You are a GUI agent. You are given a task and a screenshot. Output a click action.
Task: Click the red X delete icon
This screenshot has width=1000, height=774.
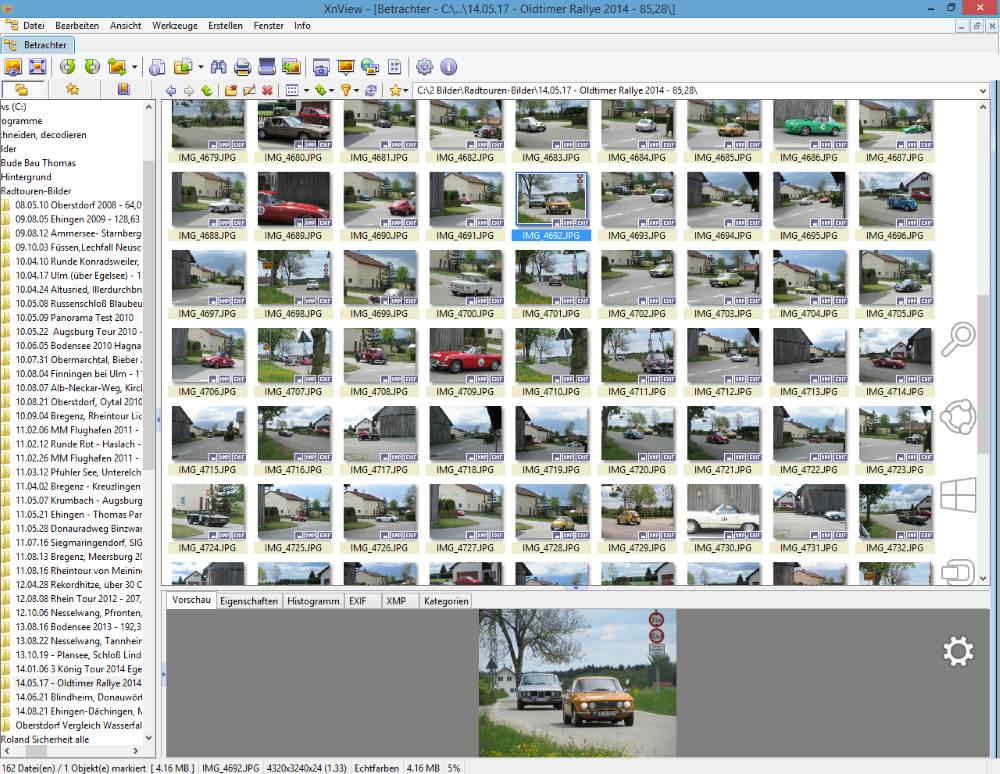pos(267,90)
